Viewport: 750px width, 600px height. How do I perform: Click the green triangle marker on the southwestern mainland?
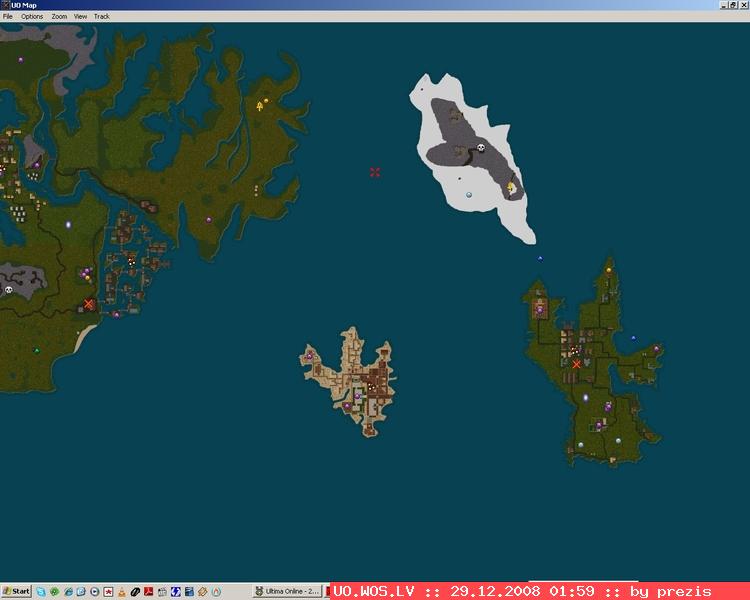click(x=36, y=351)
